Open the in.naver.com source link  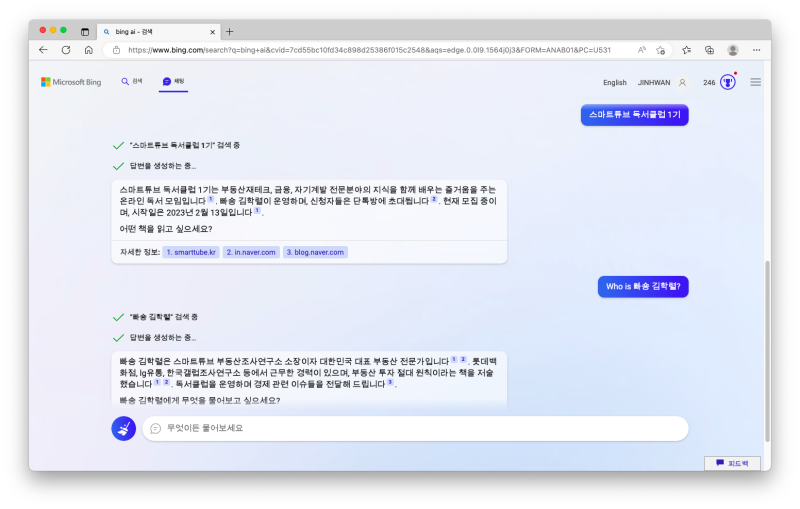[x=251, y=252]
